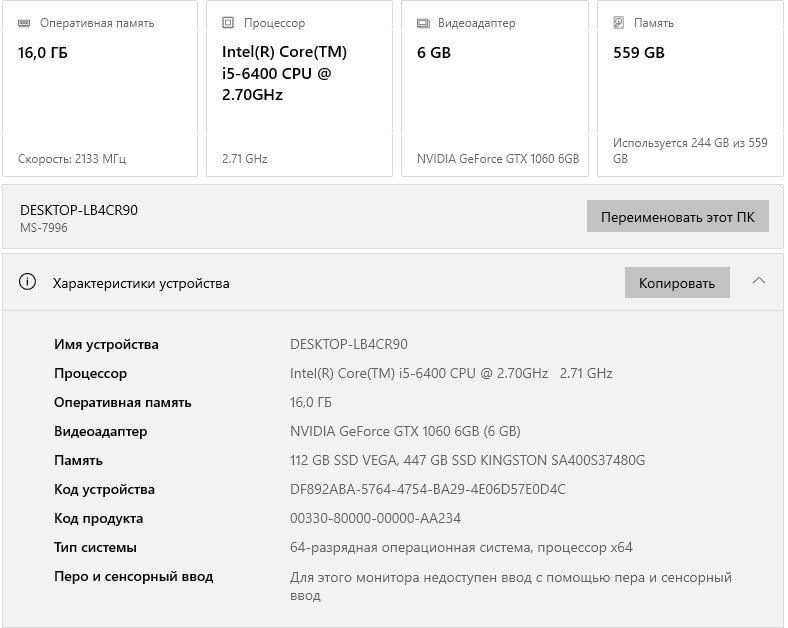Open the Память 559 GB card
Screen dimensions: 788x628
point(690,88)
